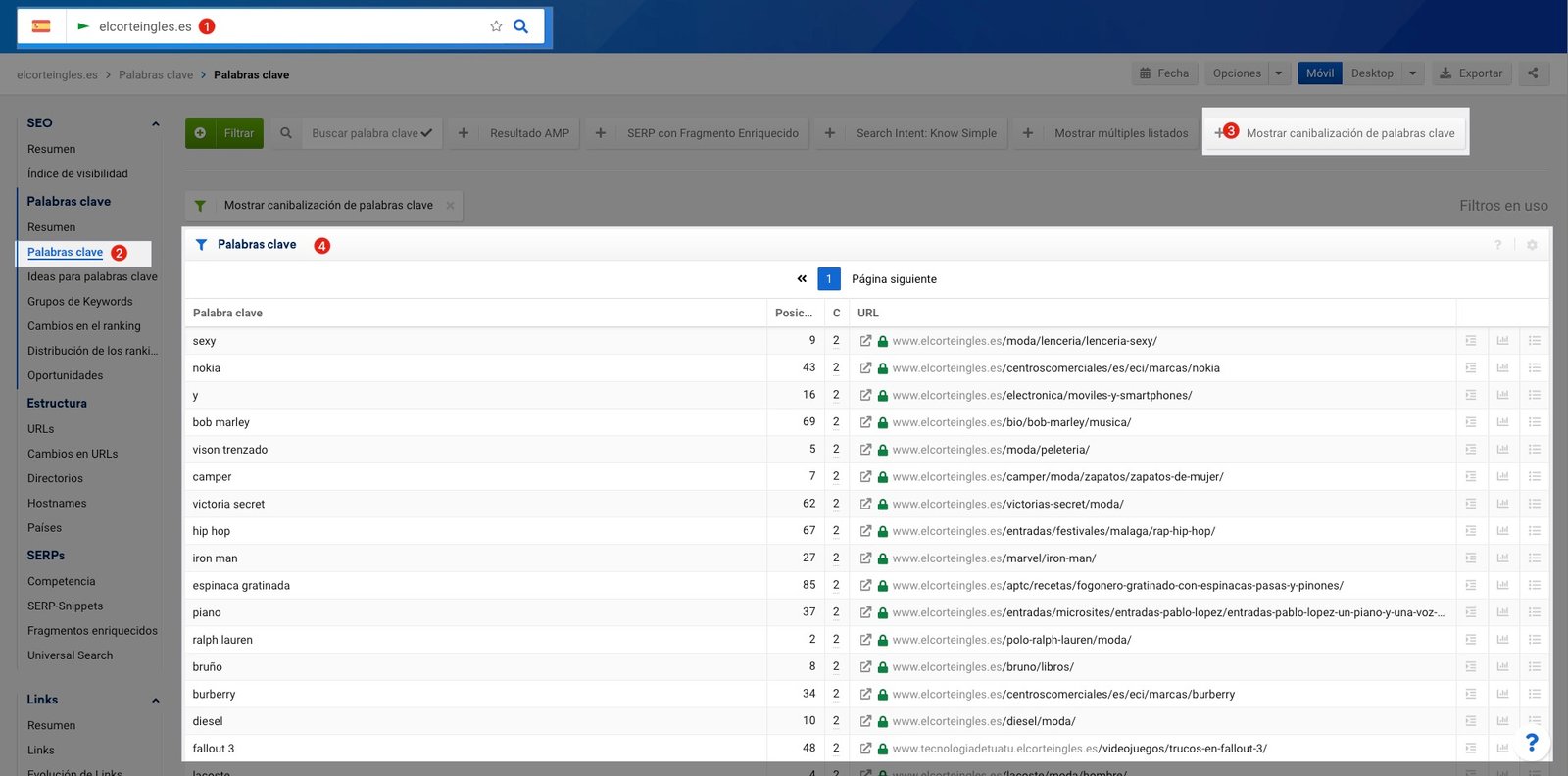Open SERP list icon for the vison trenzado row

pyautogui.click(x=1535, y=450)
